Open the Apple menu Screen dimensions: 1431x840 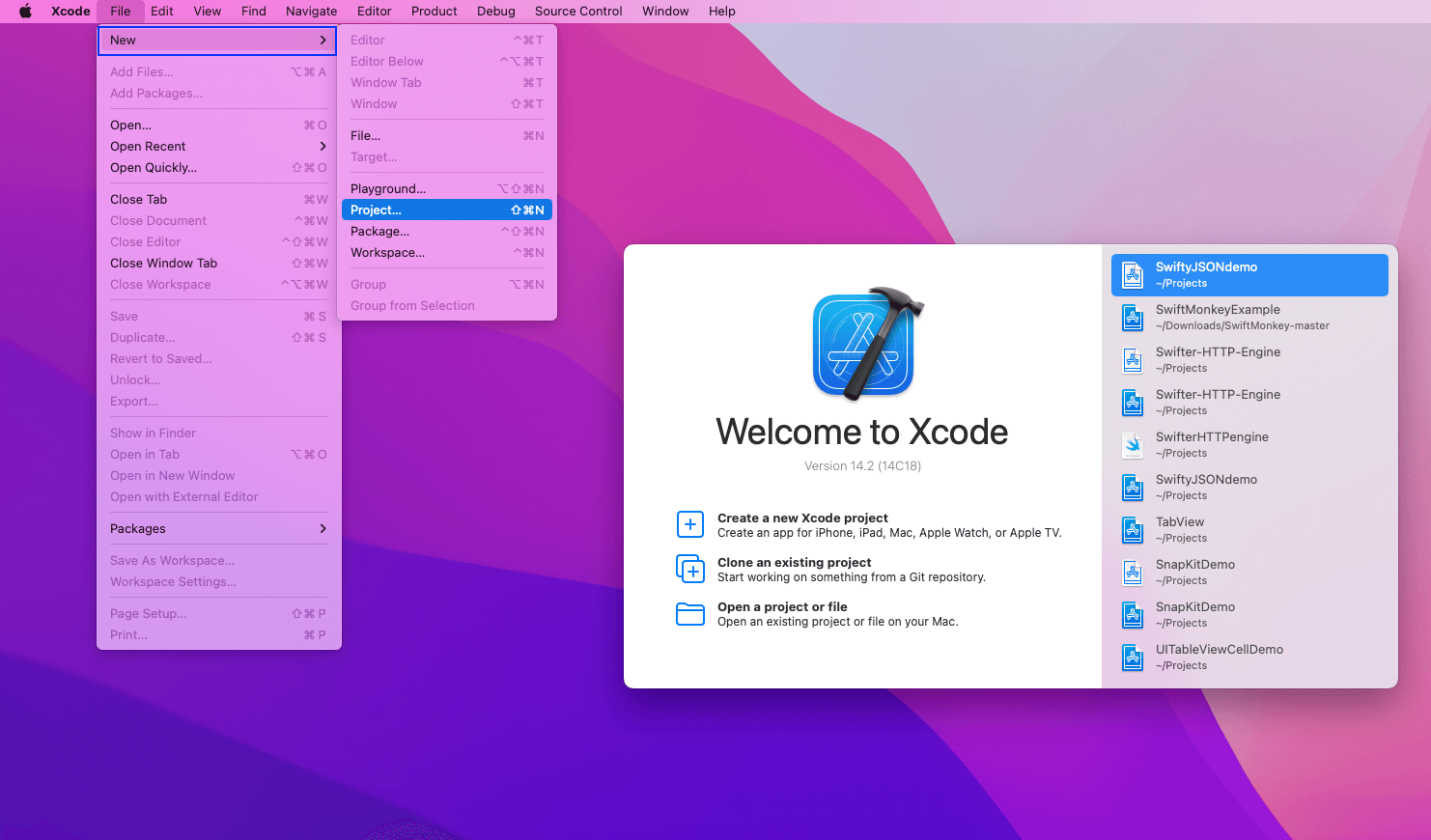[26, 11]
